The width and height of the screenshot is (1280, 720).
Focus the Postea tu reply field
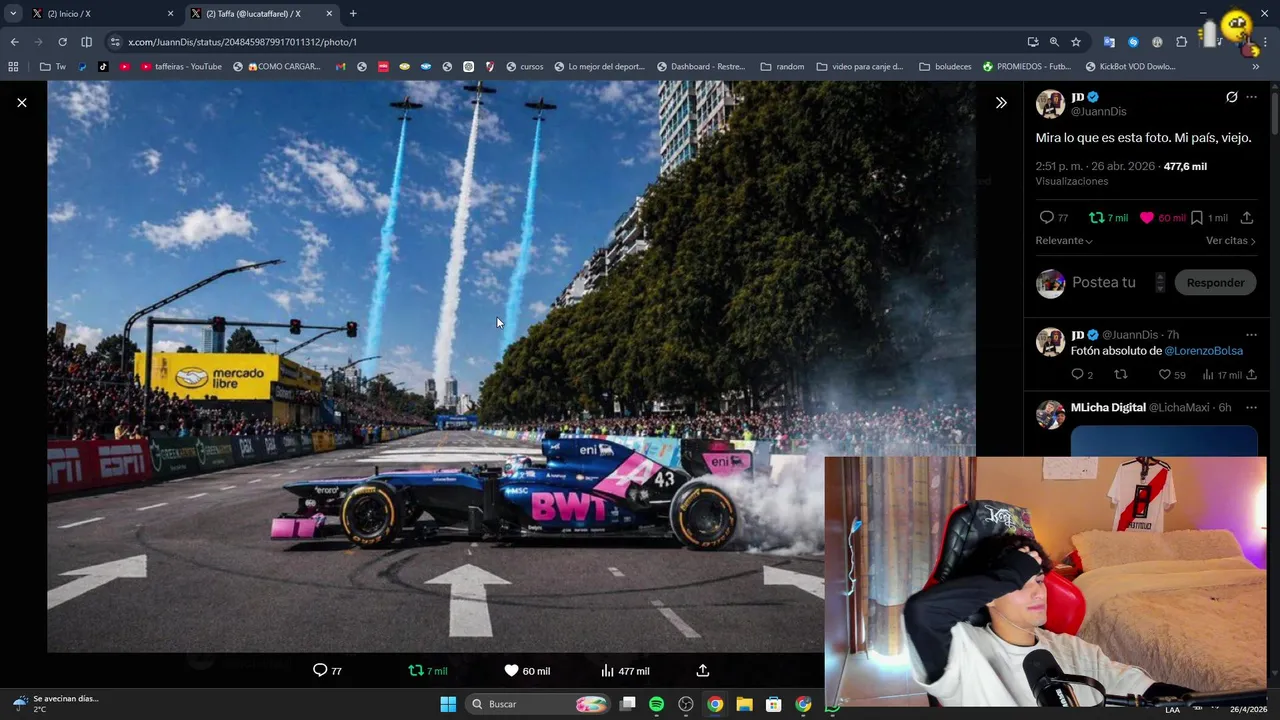pos(1103,283)
